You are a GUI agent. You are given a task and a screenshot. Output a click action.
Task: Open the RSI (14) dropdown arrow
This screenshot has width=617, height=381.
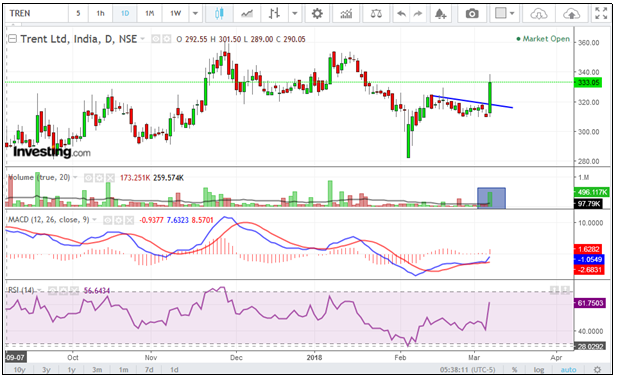[x=40, y=291]
